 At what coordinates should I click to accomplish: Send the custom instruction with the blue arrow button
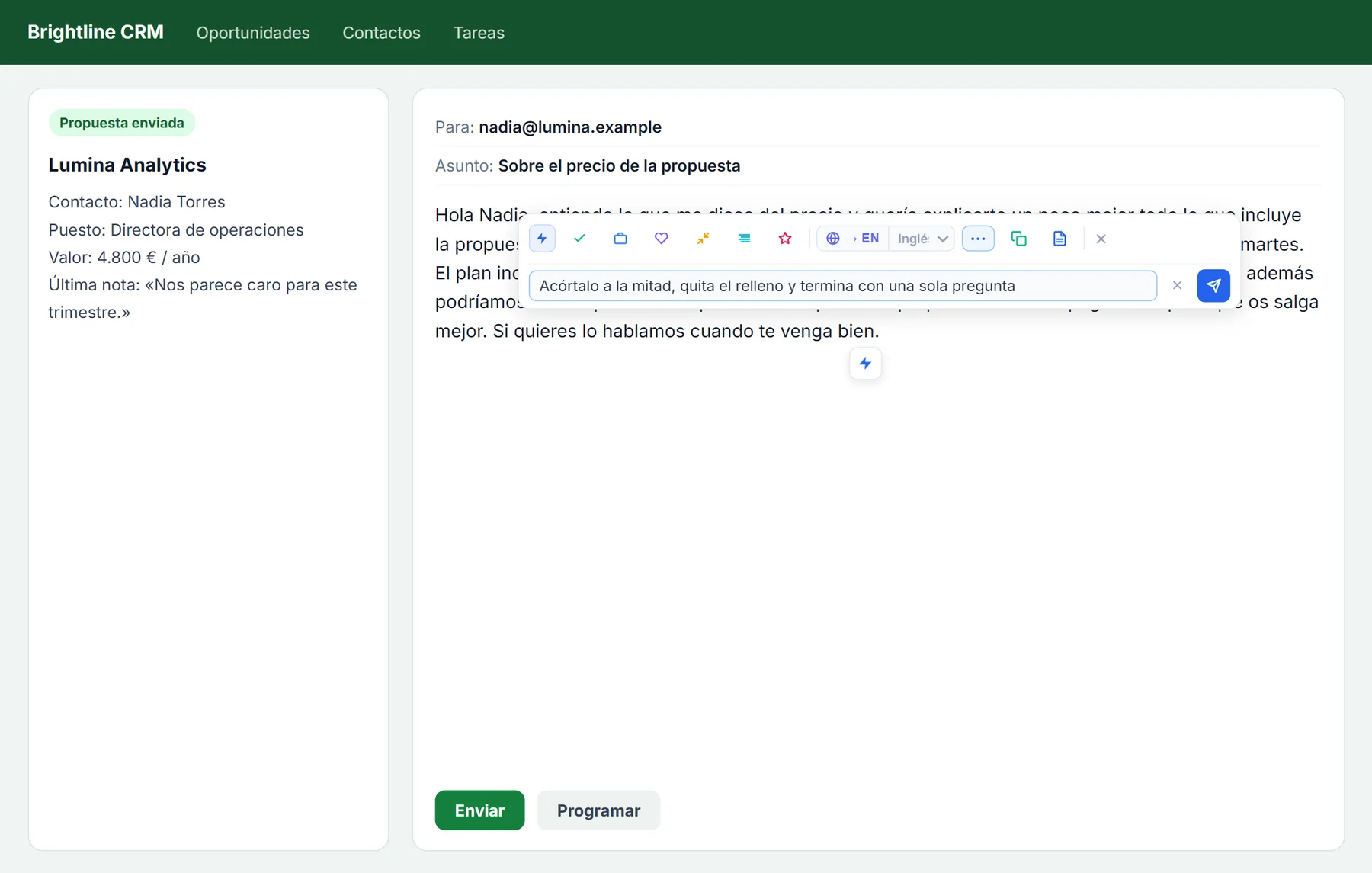point(1213,286)
